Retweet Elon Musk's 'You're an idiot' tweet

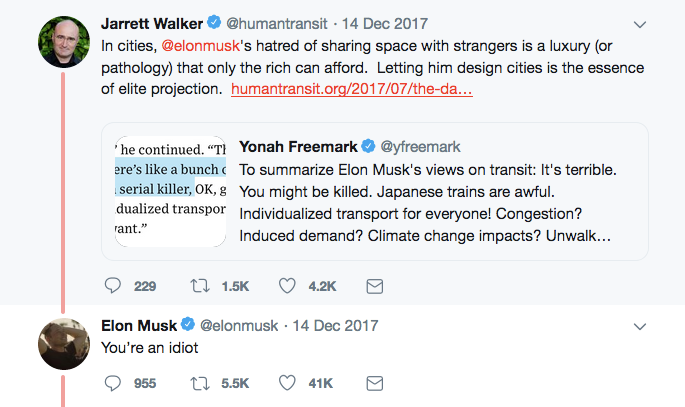click(200, 383)
